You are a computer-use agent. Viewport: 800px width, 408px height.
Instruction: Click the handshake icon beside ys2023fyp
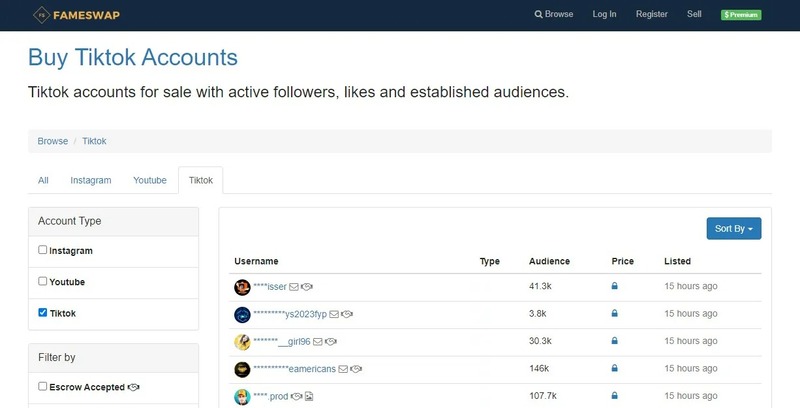pos(347,314)
